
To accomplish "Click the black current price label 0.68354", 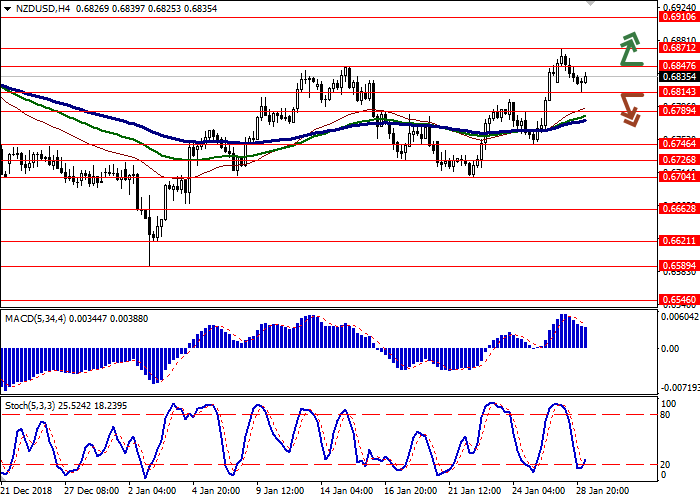I will point(678,76).
